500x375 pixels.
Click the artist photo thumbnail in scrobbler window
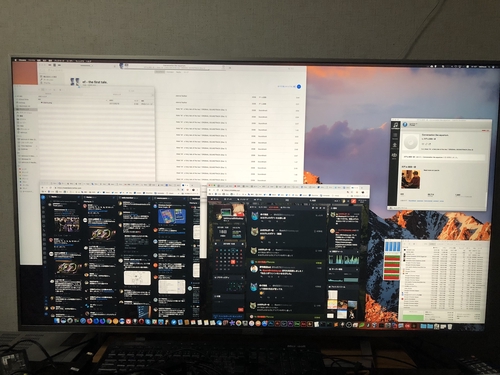pyautogui.click(x=411, y=179)
